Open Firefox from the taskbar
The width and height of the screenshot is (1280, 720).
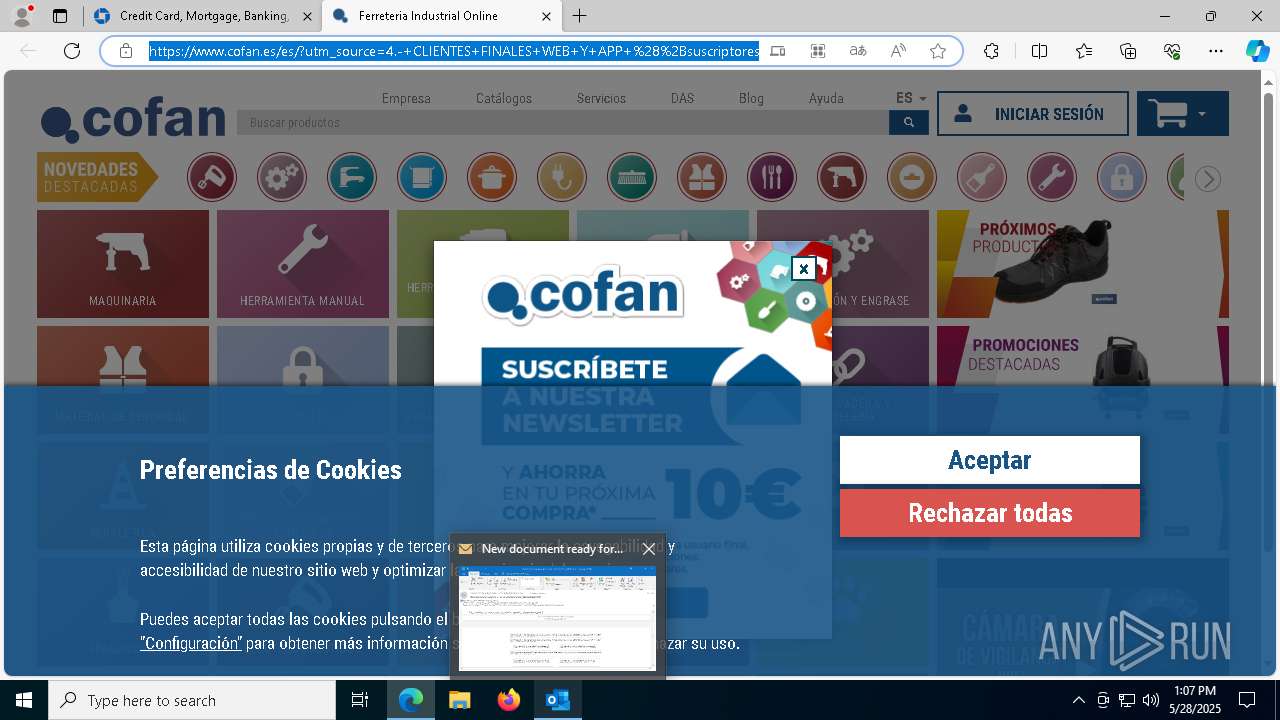(x=509, y=700)
